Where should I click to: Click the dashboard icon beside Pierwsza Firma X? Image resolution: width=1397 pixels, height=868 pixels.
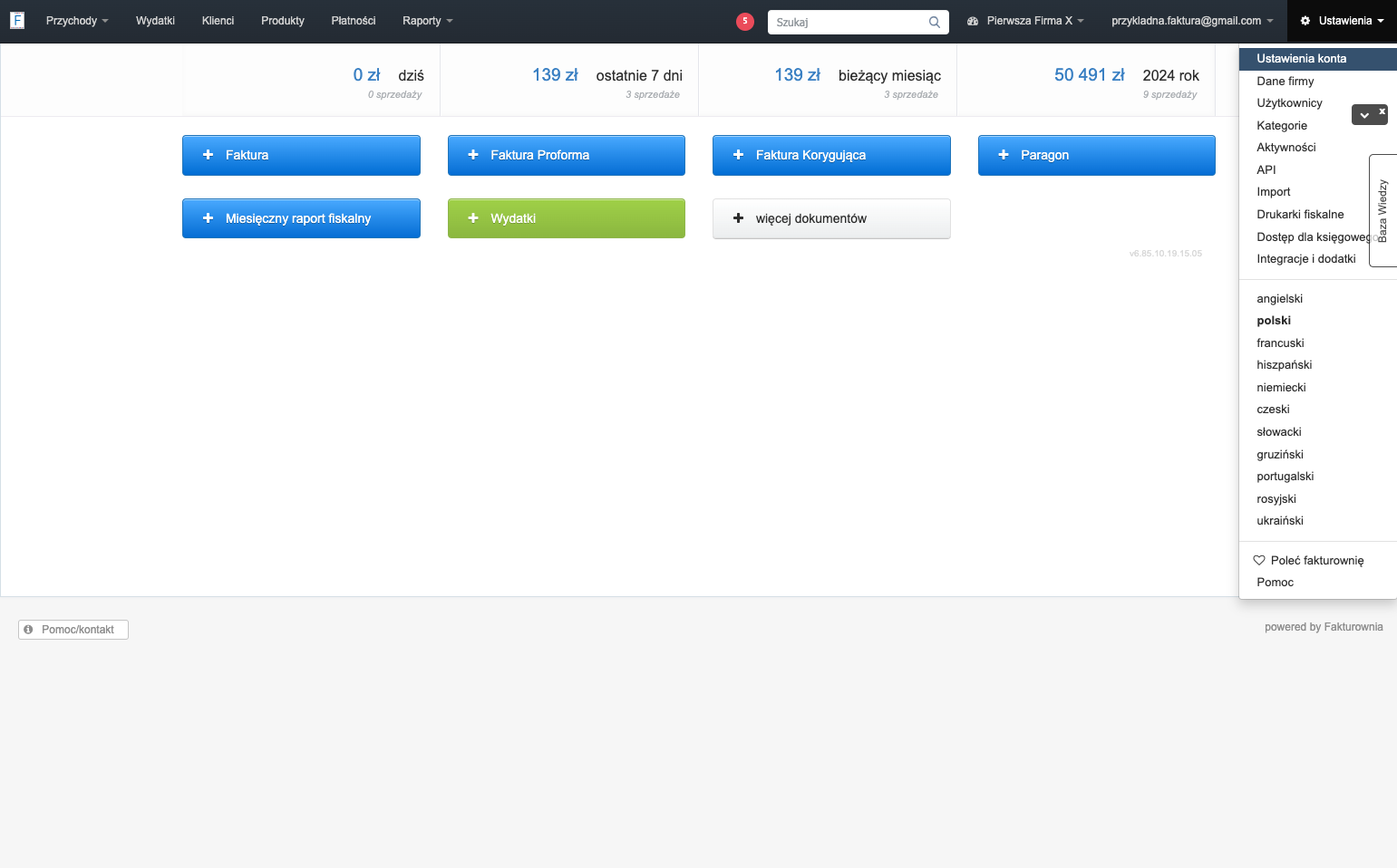[973, 21]
